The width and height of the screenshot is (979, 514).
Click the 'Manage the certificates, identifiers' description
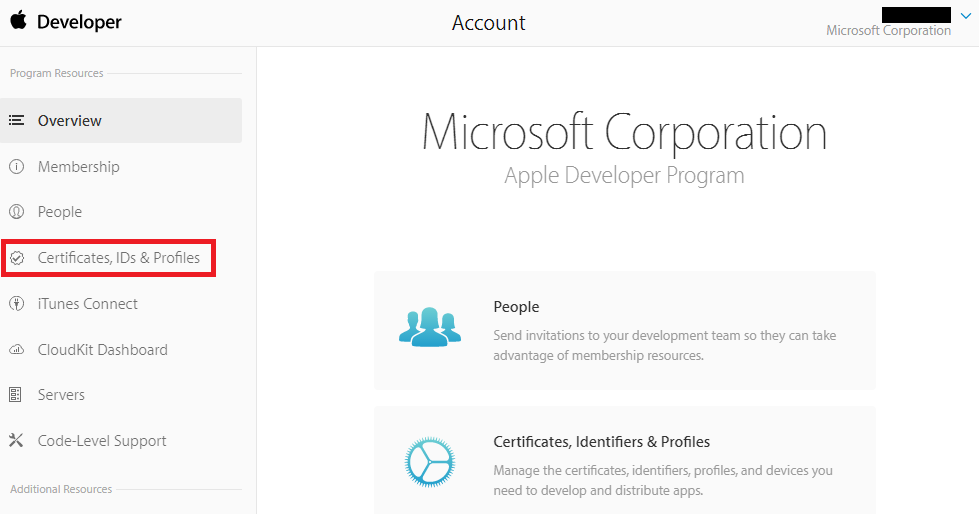[663, 480]
